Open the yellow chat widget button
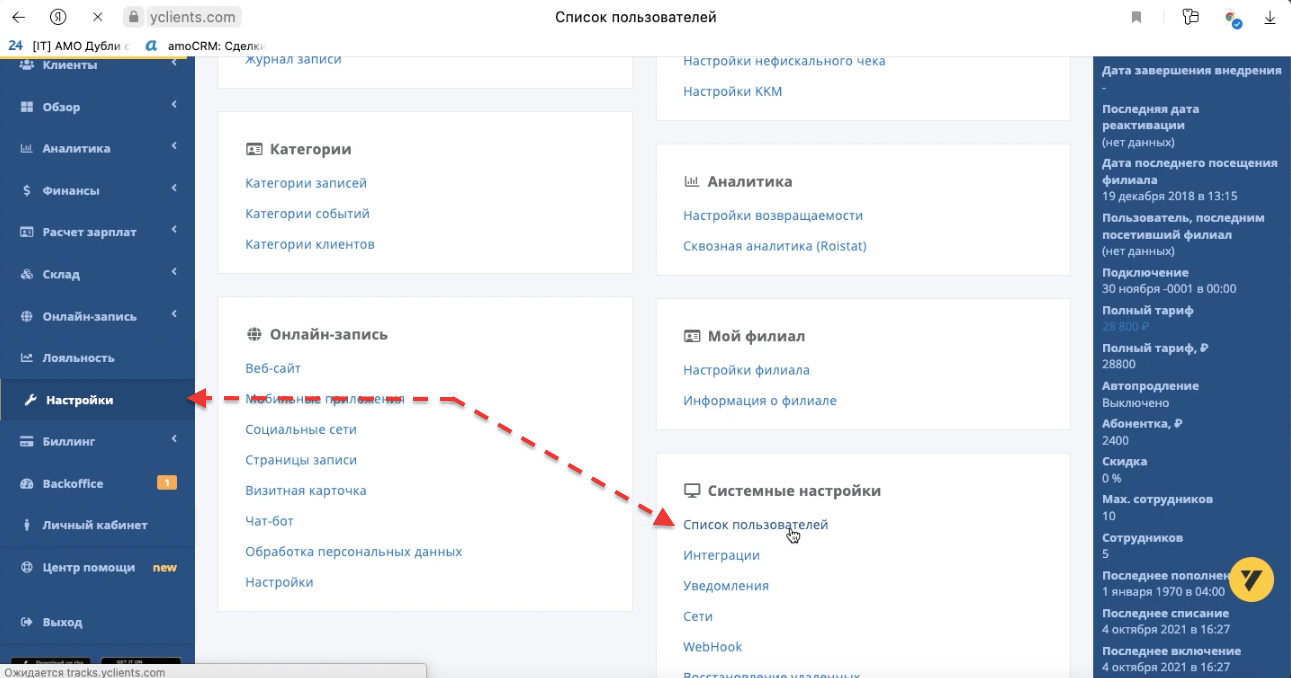The width and height of the screenshot is (1291, 678). (1251, 580)
